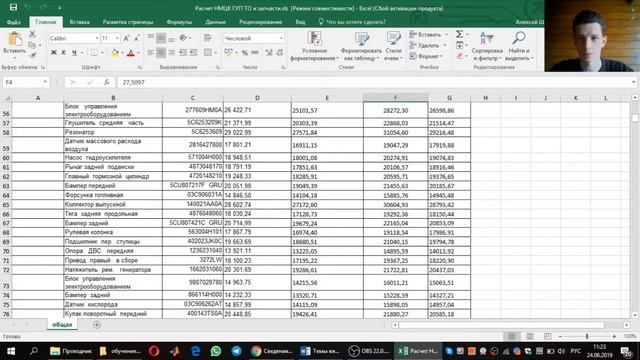The image size is (640, 360).
Task: Open Telegram from the taskbar
Action: pos(236,351)
